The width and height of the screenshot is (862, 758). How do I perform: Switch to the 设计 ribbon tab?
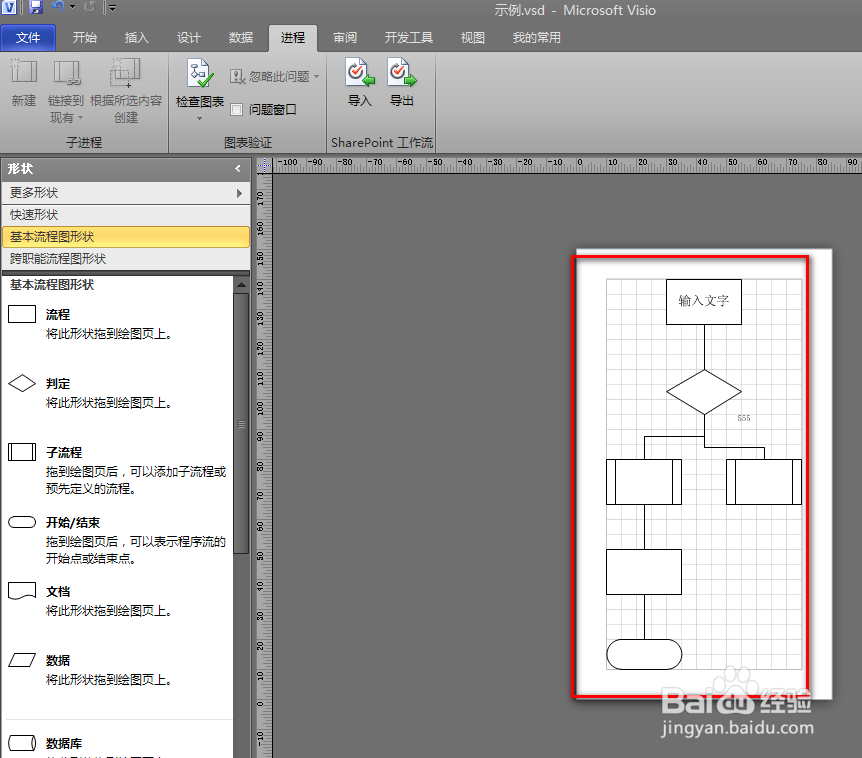tap(189, 38)
